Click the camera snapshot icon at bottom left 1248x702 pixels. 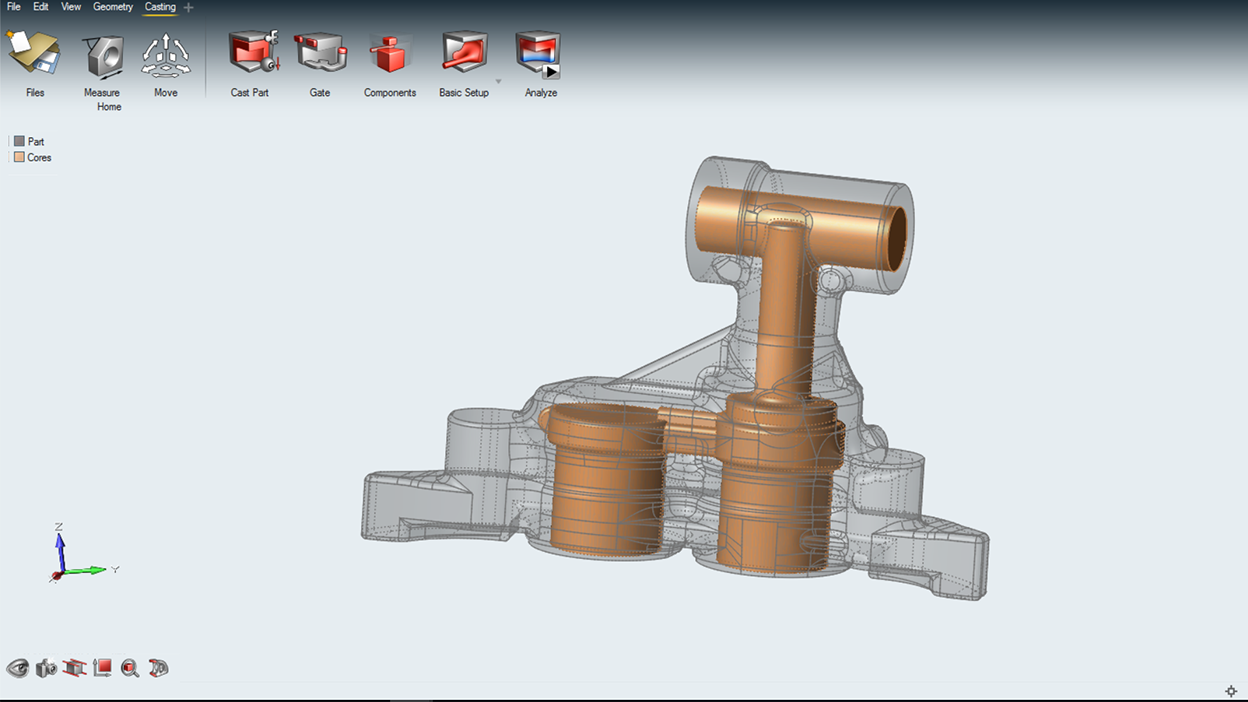pos(45,668)
